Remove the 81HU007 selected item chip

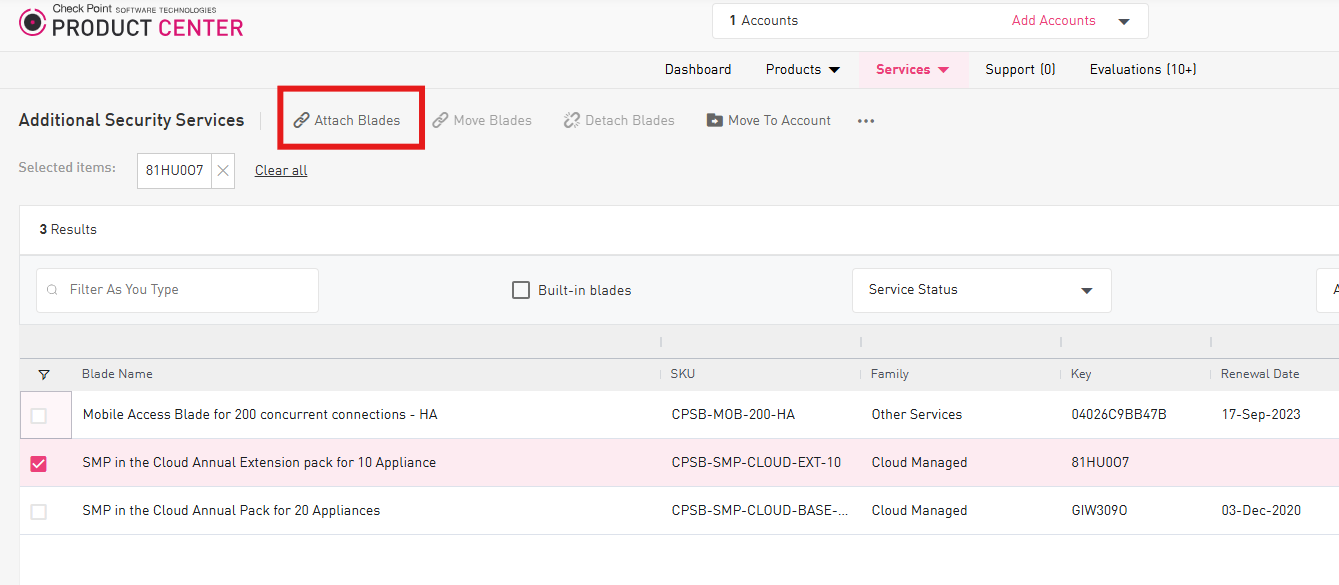[x=223, y=171]
